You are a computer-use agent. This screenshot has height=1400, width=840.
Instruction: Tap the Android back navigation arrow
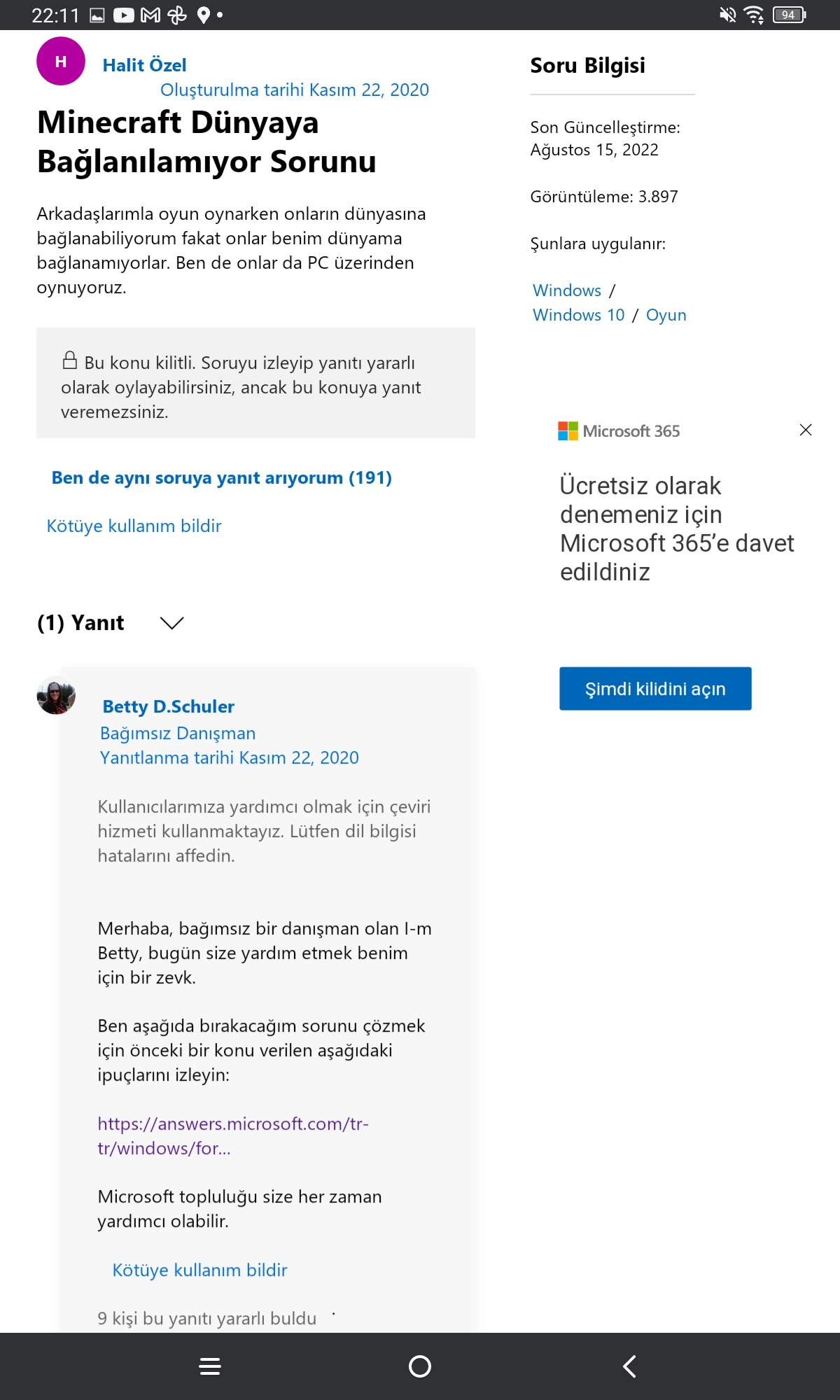pos(629,1366)
